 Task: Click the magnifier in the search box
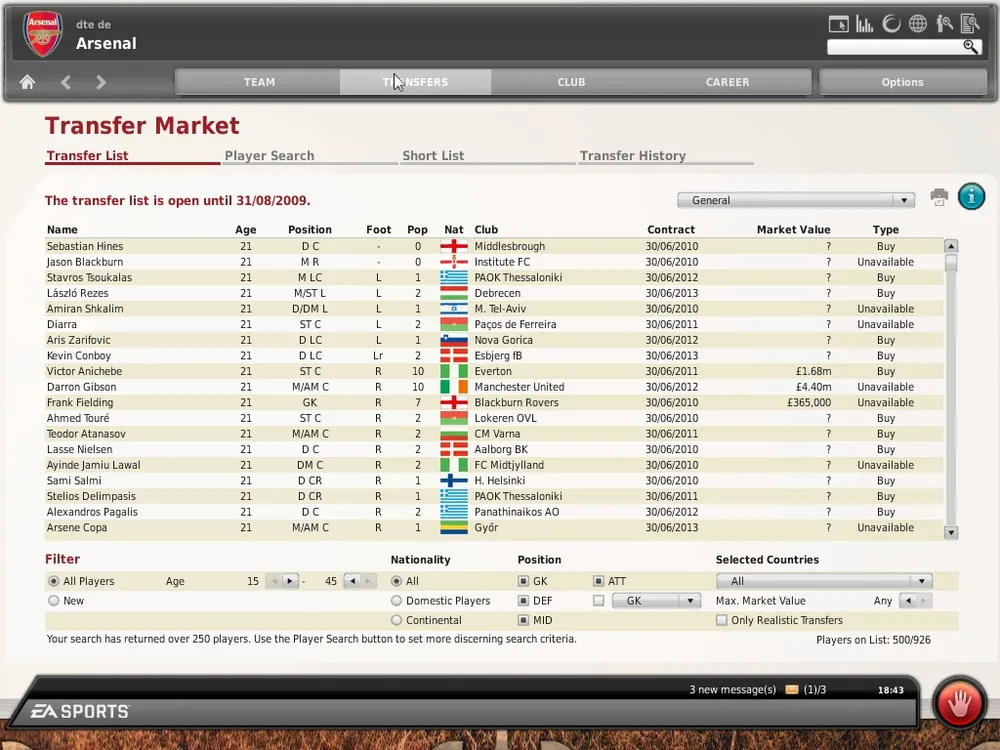pyautogui.click(x=970, y=47)
